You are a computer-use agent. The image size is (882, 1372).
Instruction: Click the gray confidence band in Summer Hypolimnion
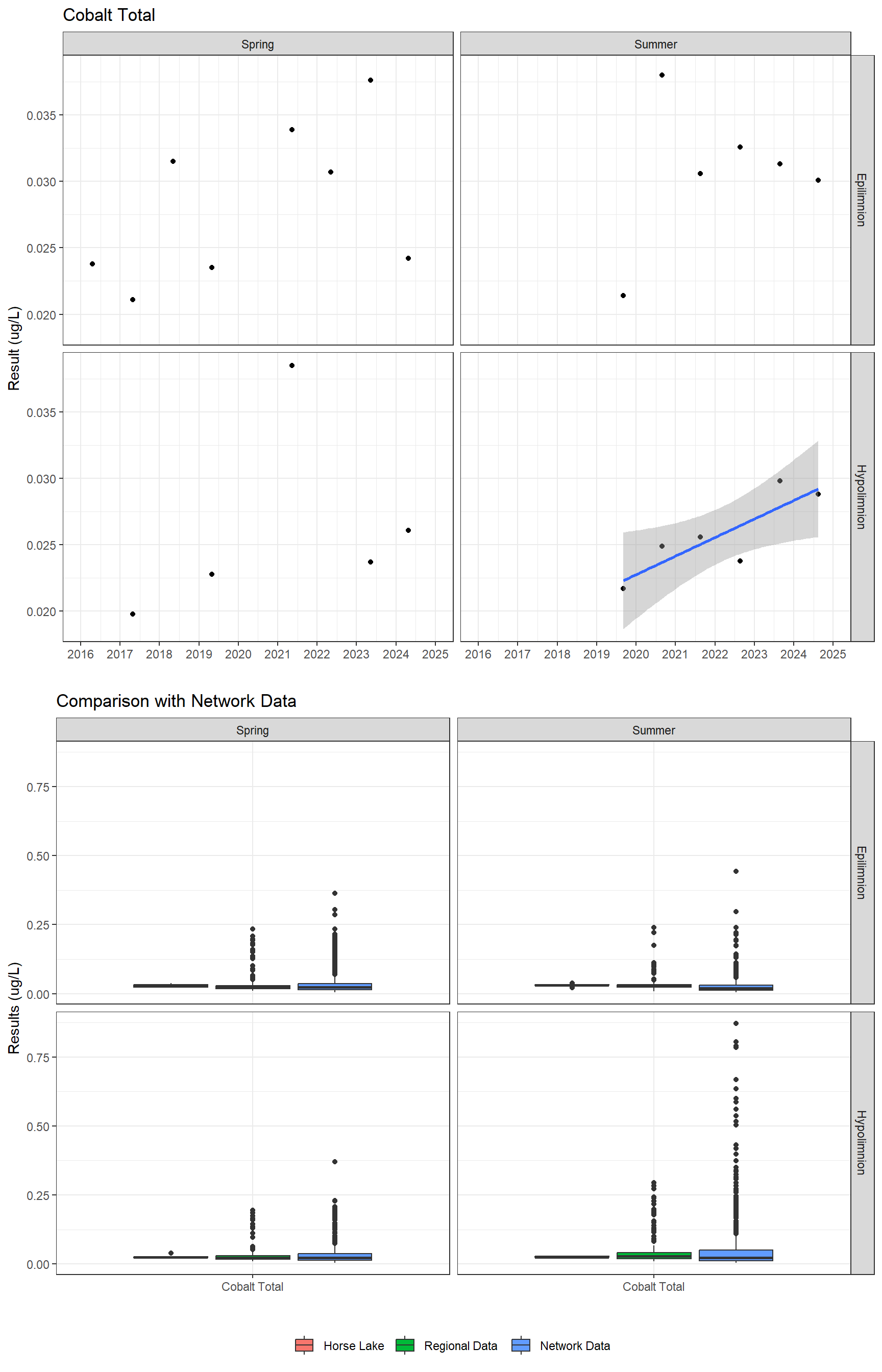[x=721, y=535]
